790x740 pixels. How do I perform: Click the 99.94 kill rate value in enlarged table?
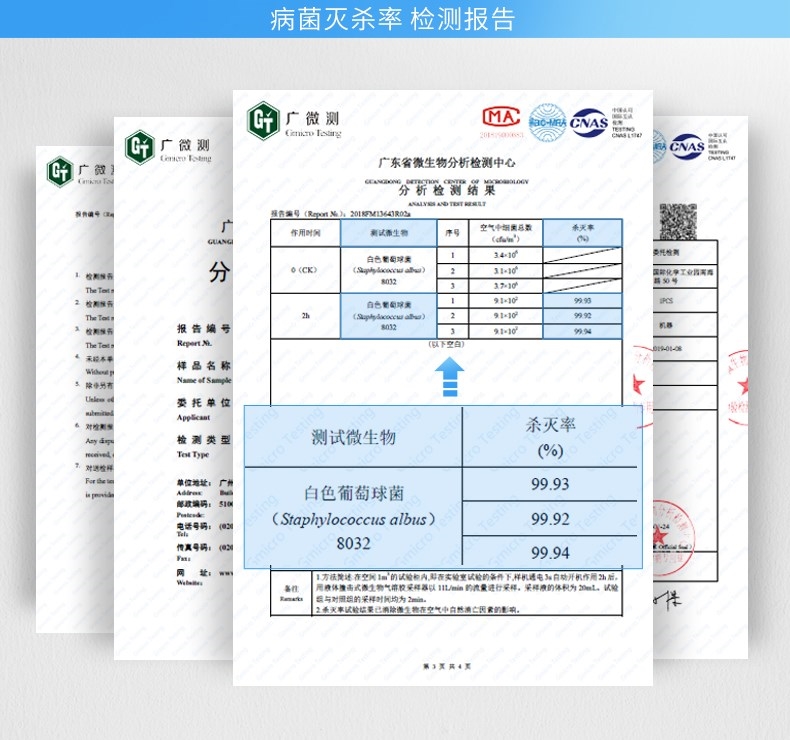(550, 552)
